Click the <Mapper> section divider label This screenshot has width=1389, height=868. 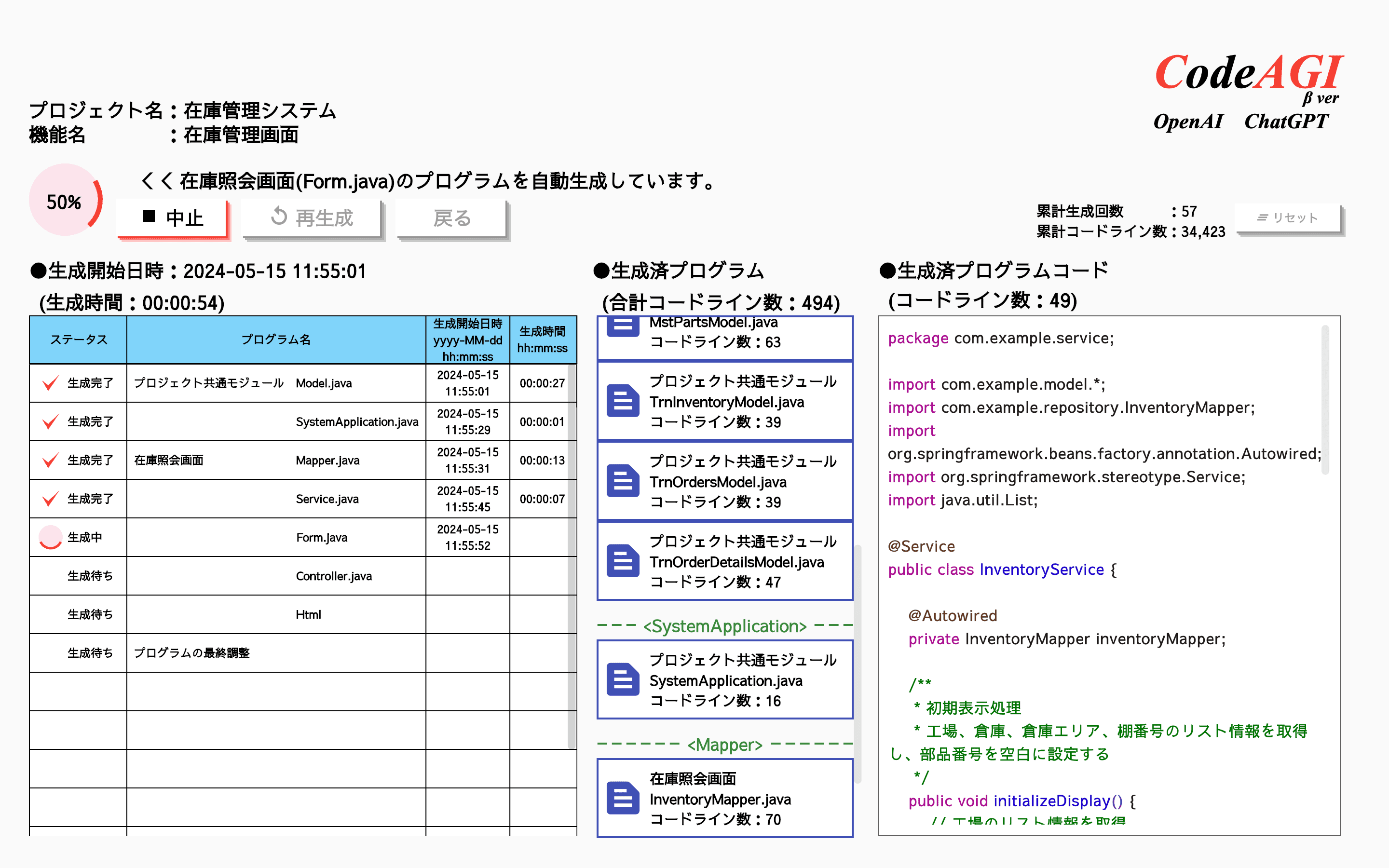(725, 745)
